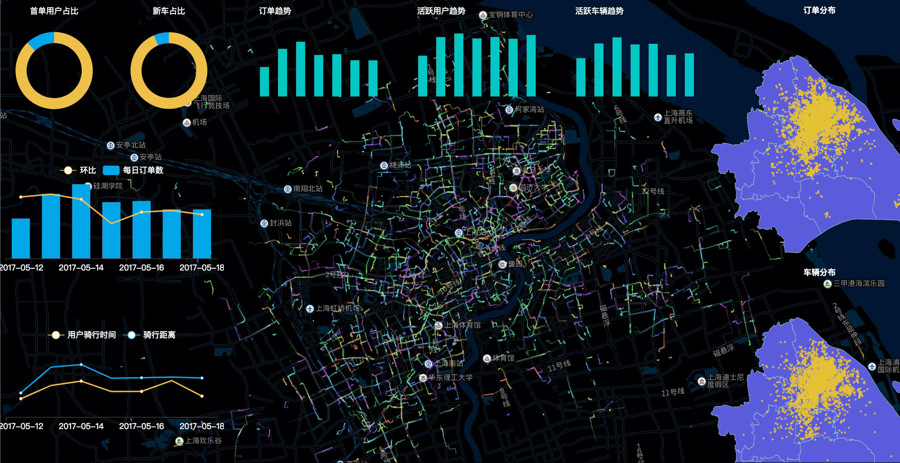Click 2017-05-16 label under riding time chart

point(141,426)
